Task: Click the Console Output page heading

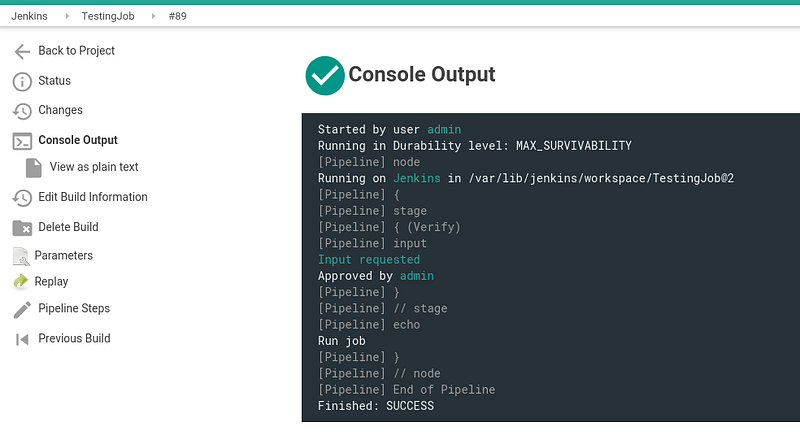Action: [421, 74]
